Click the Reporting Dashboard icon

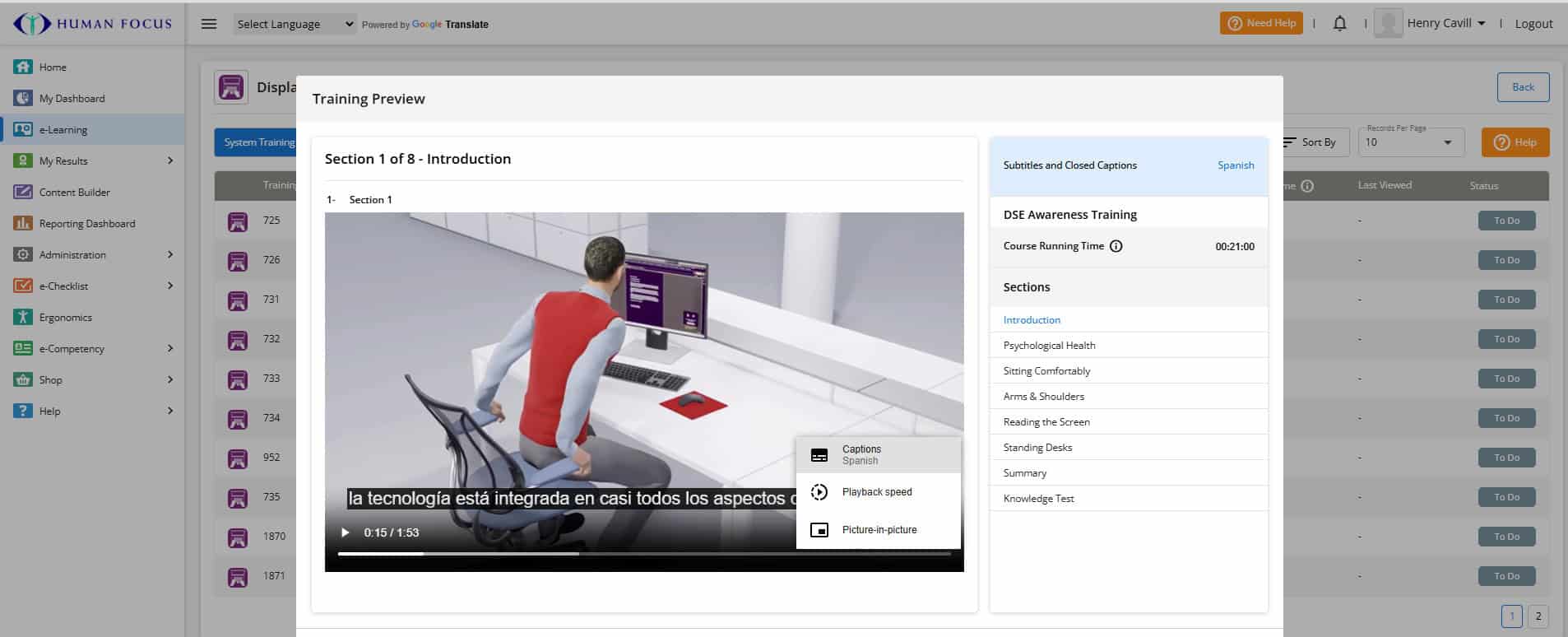(x=23, y=223)
